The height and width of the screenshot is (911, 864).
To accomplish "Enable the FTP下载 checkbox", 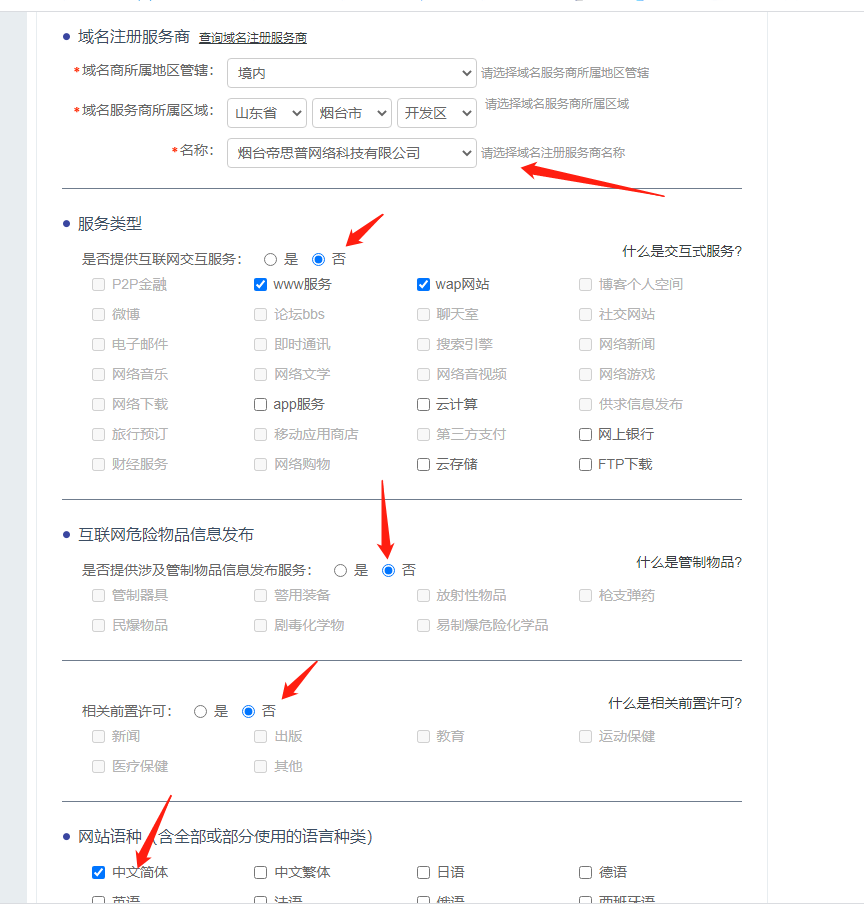I will click(x=586, y=464).
